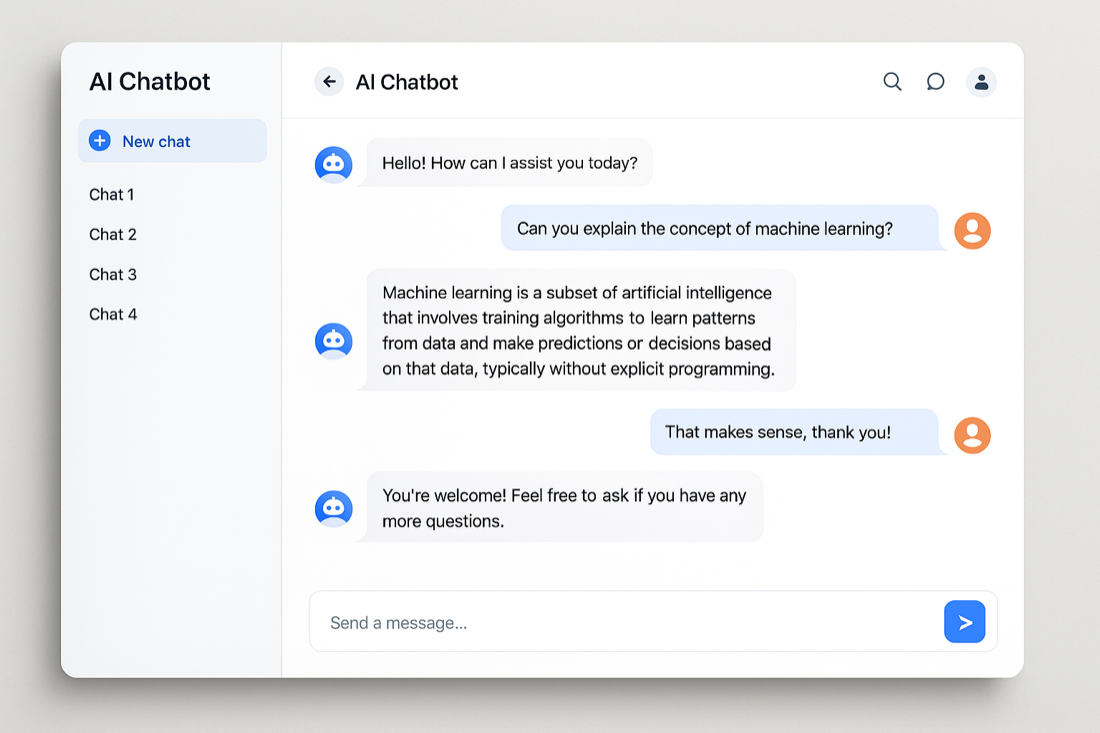Screen dimensions: 1100x733
Task: Select Chat 3 from sidebar
Action: pos(113,274)
